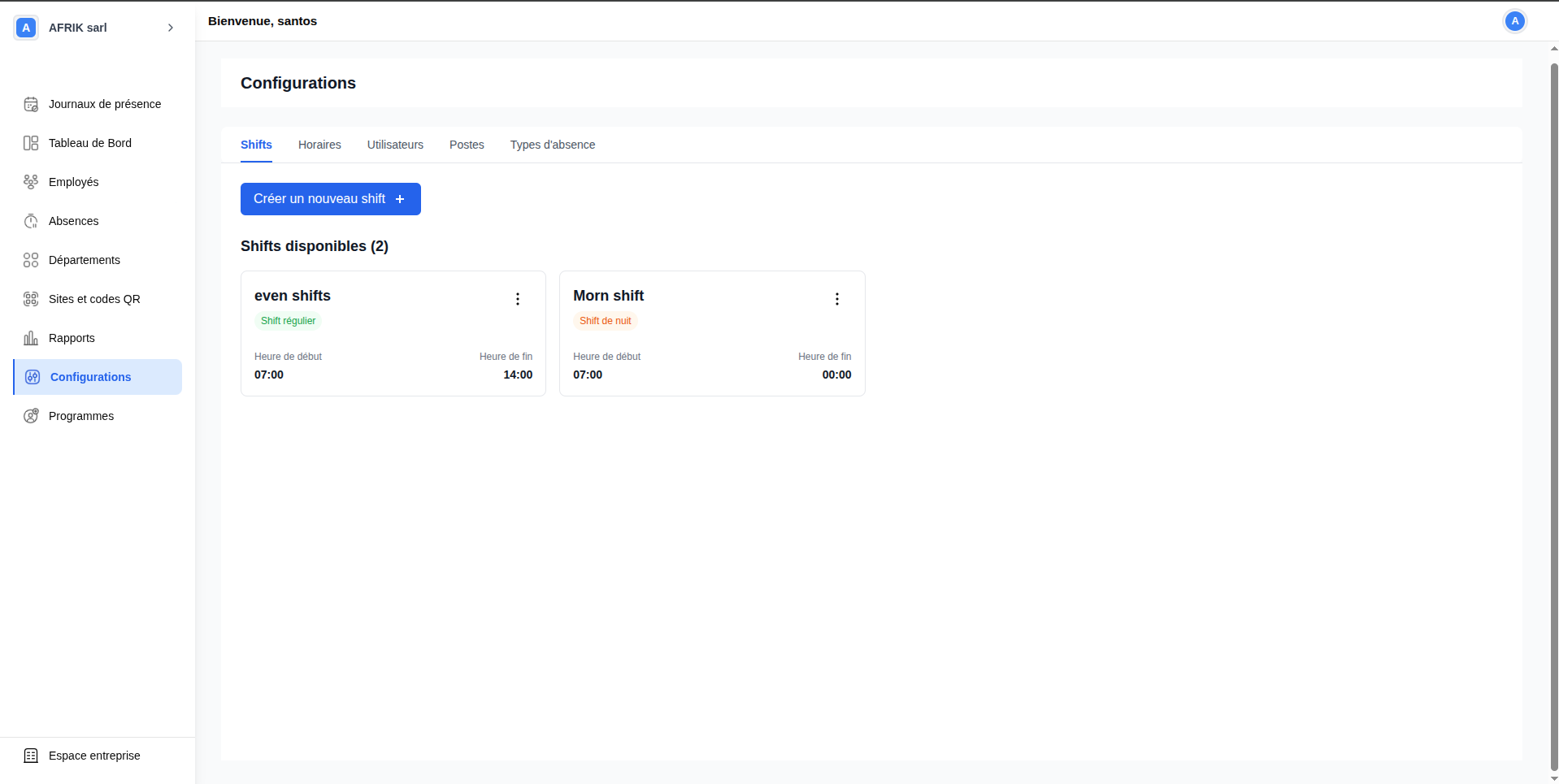Screen dimensions: 1559x784
Task: Switch to the Horaires tab
Action: [319, 145]
